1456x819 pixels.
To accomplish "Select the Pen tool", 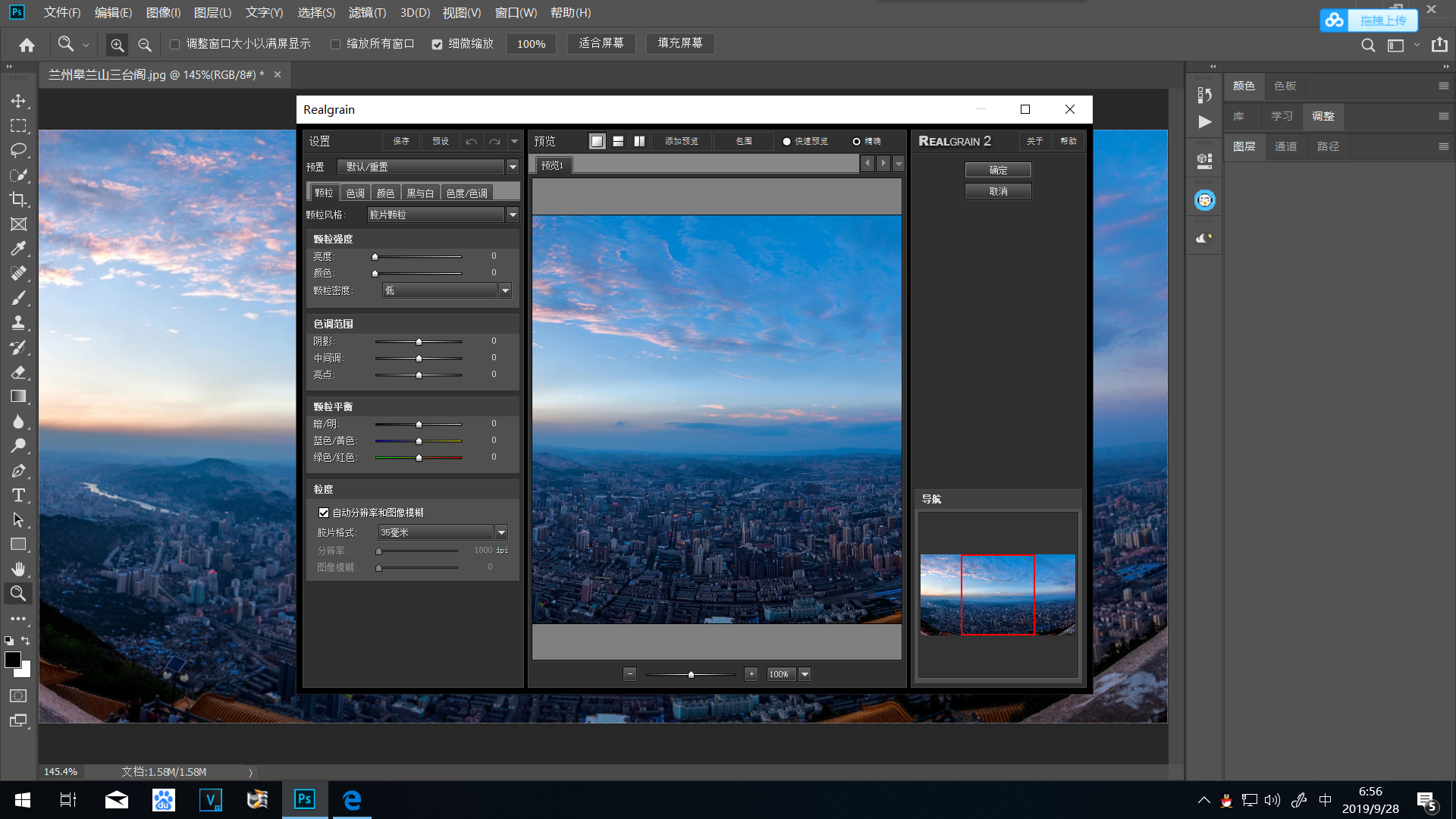I will coord(18,471).
